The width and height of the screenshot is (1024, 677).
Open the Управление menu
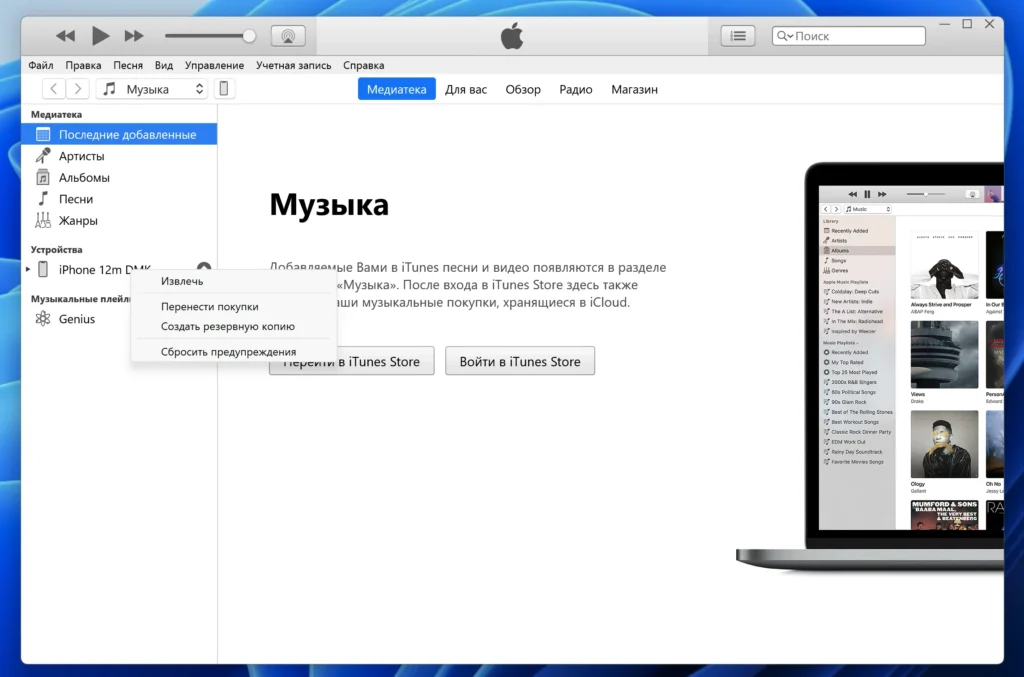(x=214, y=65)
